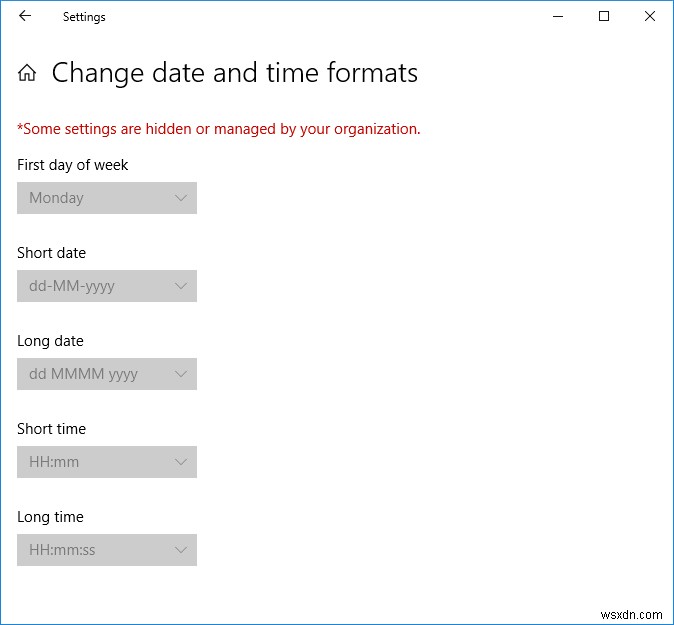Click the 'Change date and time formats' heading
674x625 pixels.
[235, 73]
